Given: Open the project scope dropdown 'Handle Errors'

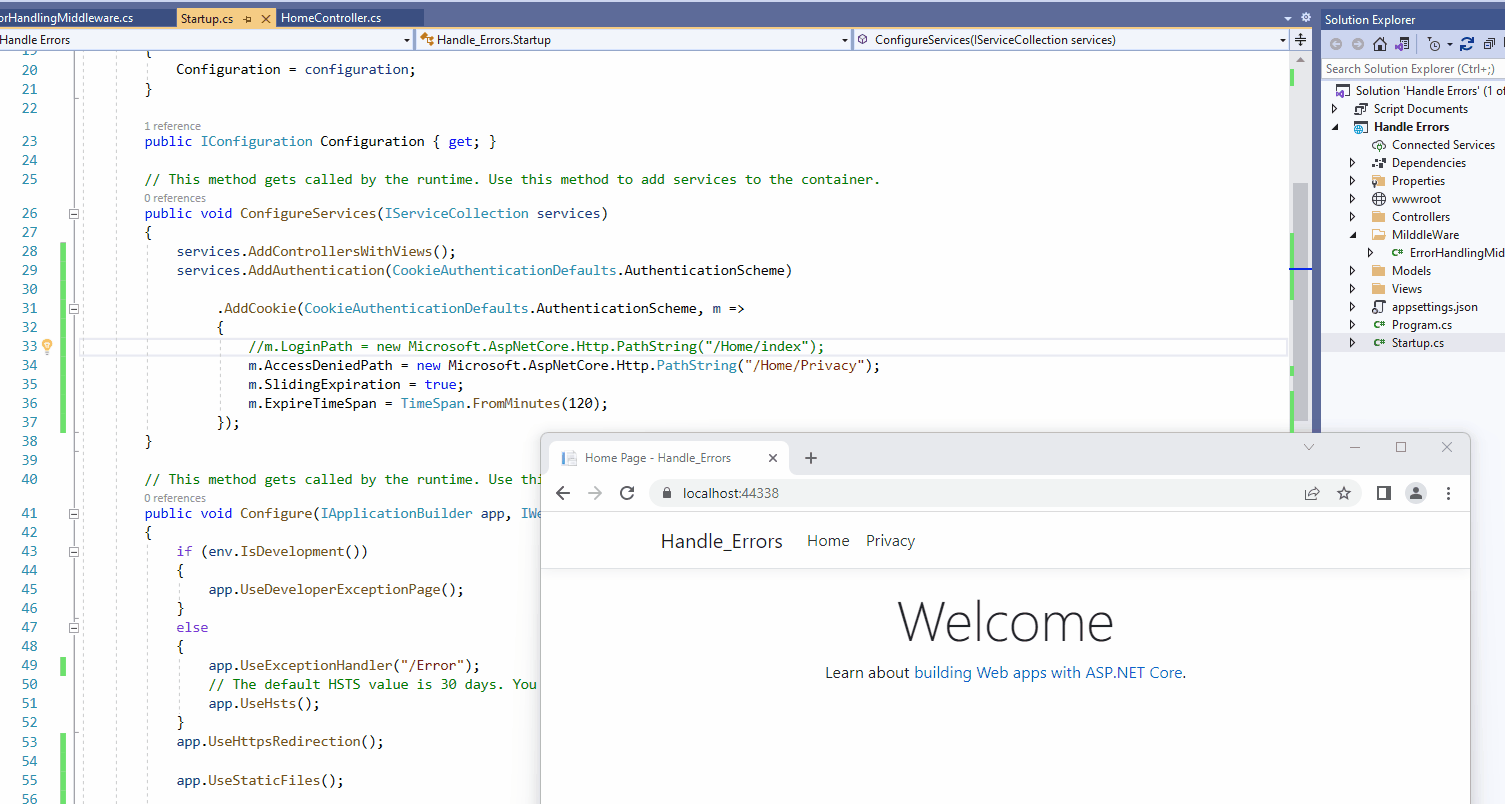Looking at the screenshot, I should tap(406, 40).
